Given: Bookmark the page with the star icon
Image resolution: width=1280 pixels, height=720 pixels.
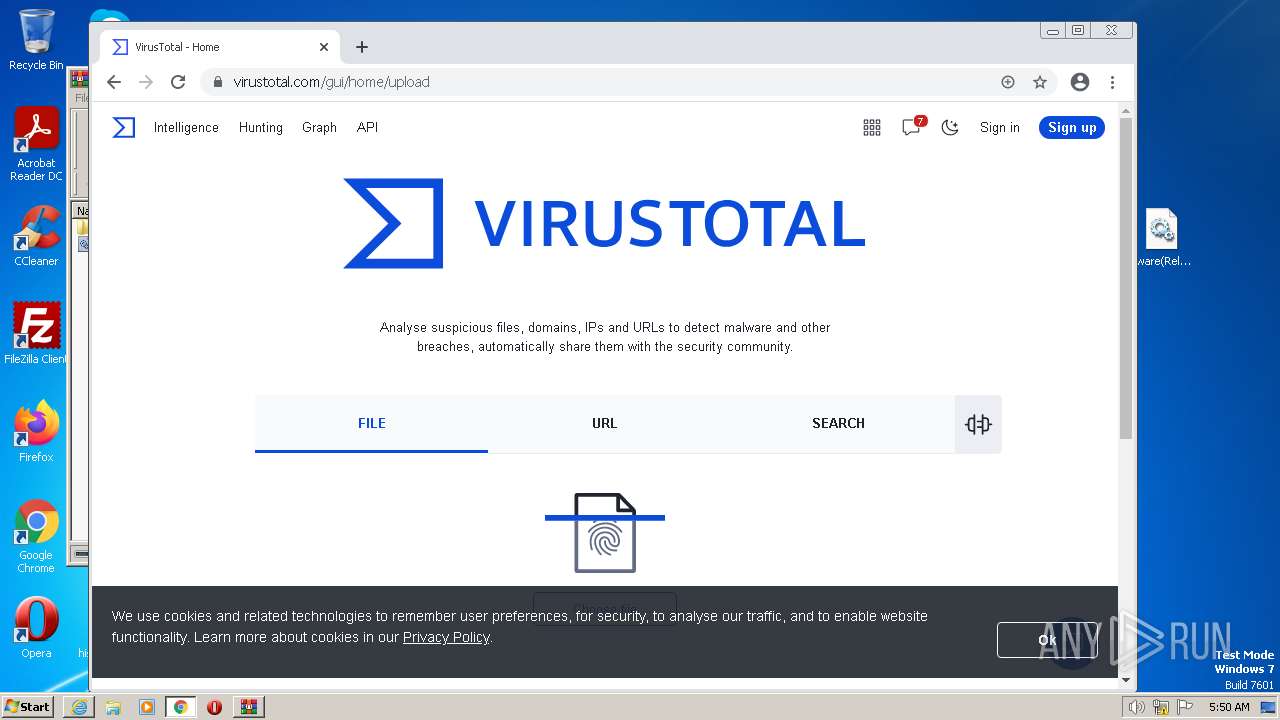Looking at the screenshot, I should point(1040,82).
